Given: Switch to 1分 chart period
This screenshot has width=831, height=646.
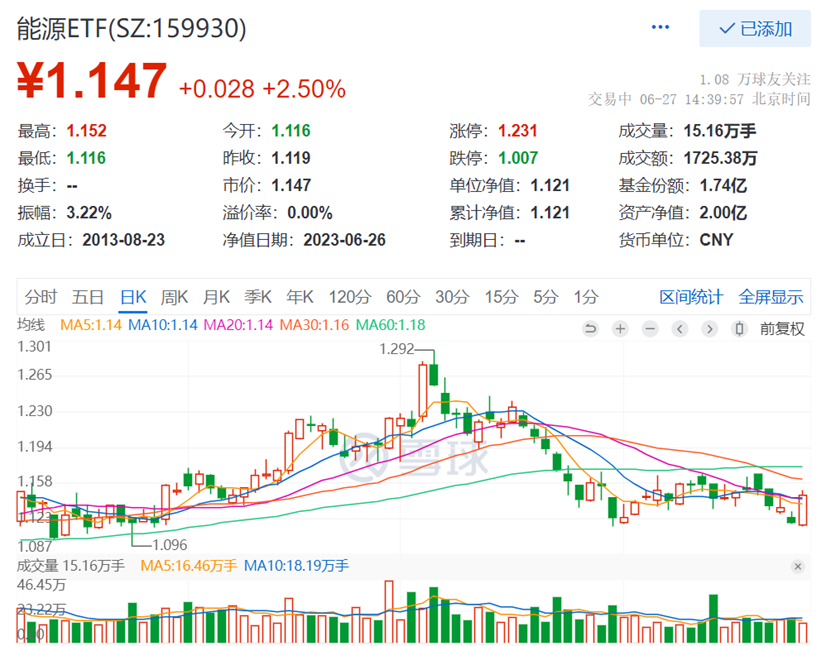Looking at the screenshot, I should tap(586, 297).
